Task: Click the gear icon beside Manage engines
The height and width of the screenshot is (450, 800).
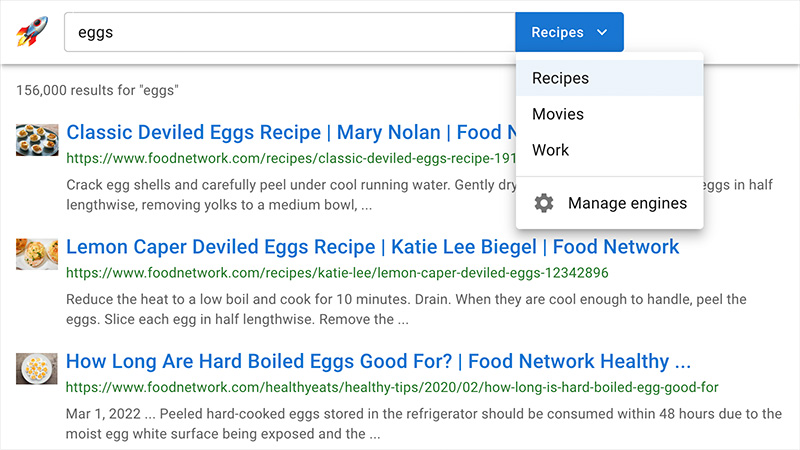Action: (544, 203)
